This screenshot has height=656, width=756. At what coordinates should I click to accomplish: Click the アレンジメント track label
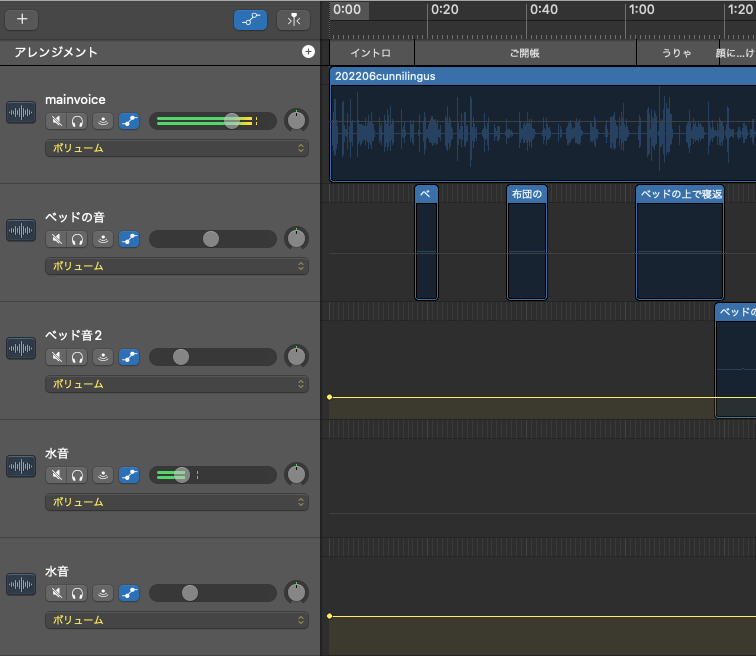pyautogui.click(x=56, y=52)
